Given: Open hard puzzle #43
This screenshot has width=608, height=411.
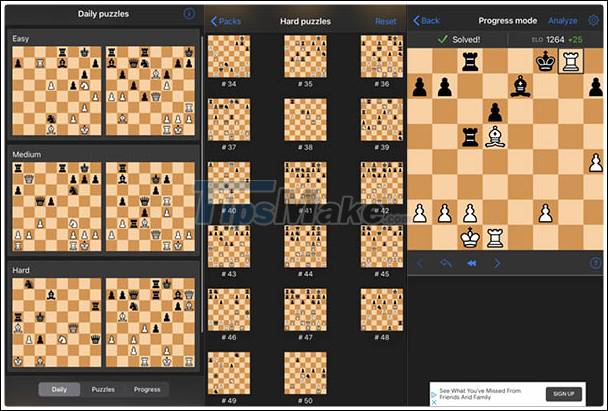Looking at the screenshot, I should point(229,247).
